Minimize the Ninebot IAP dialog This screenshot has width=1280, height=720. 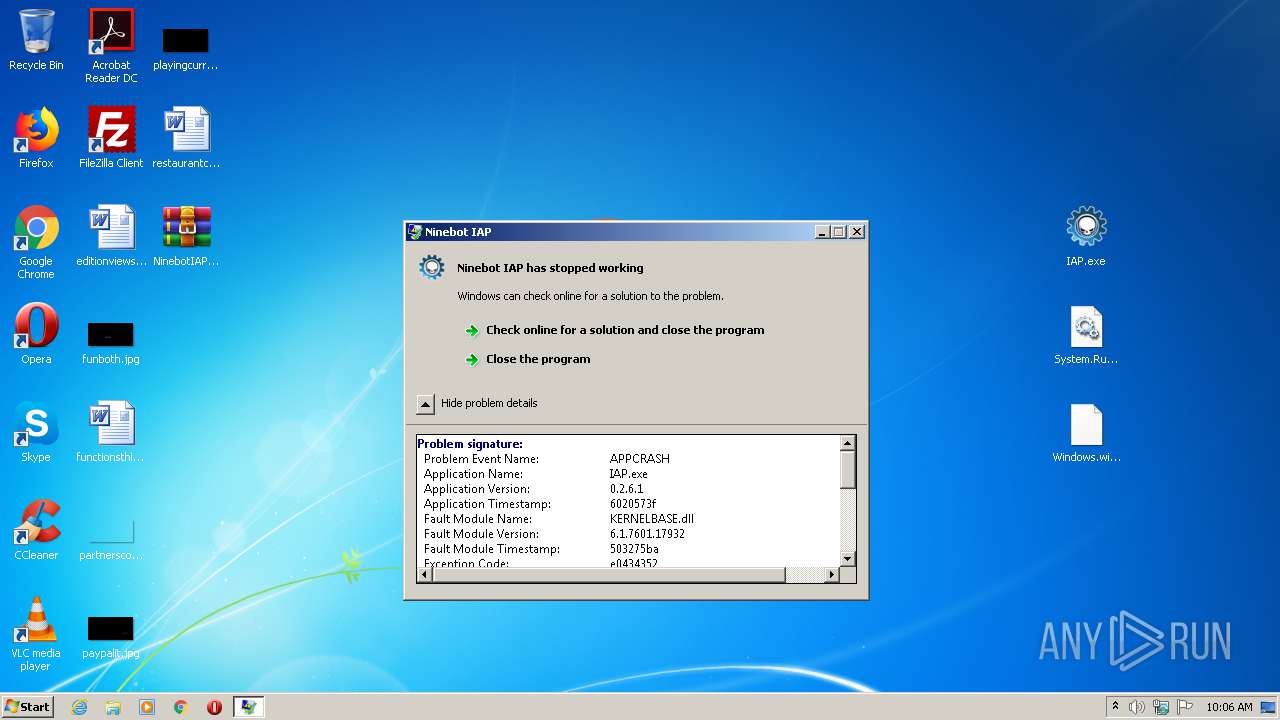822,232
